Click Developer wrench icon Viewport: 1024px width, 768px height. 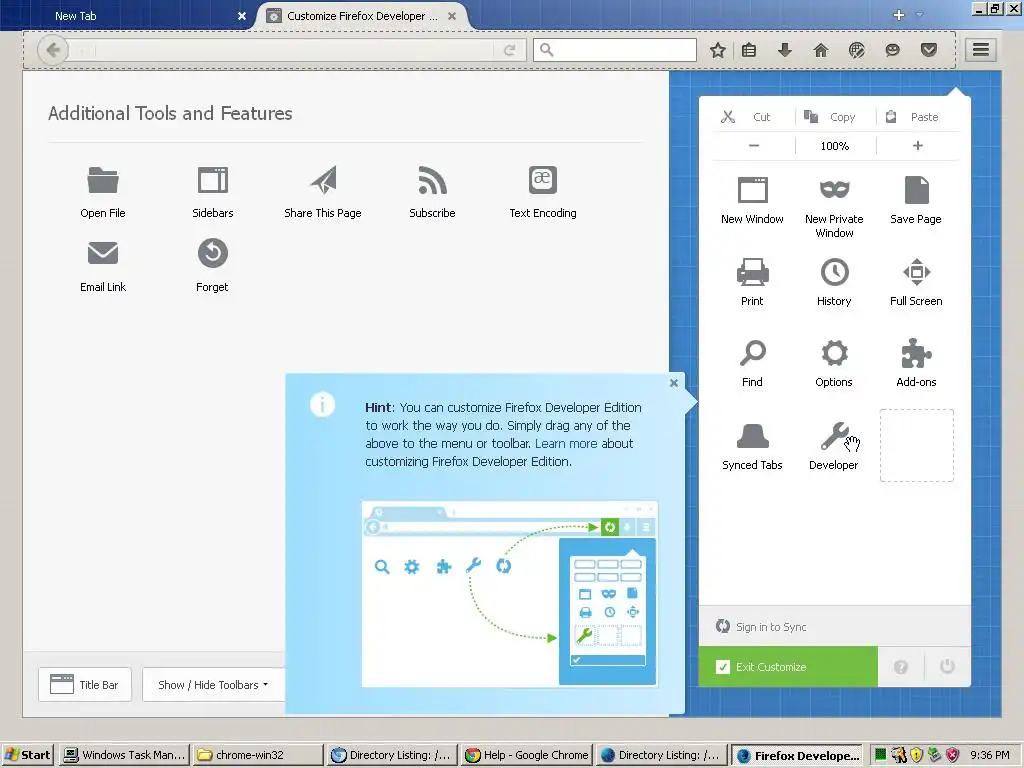click(x=834, y=436)
